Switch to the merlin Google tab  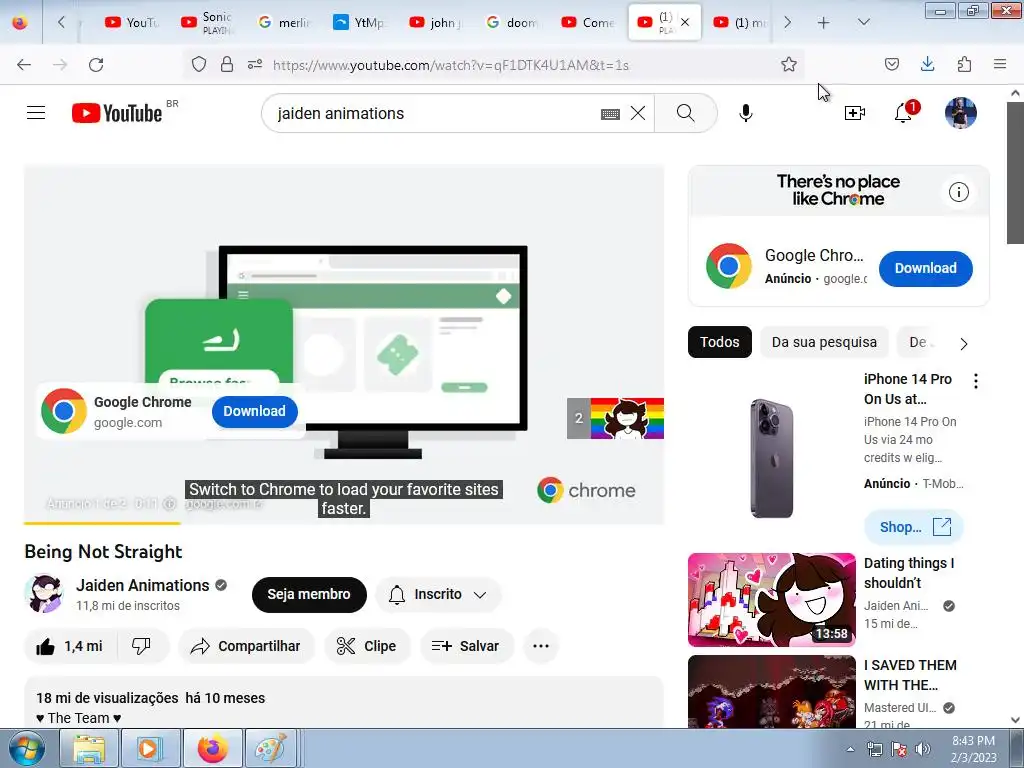tap(284, 23)
